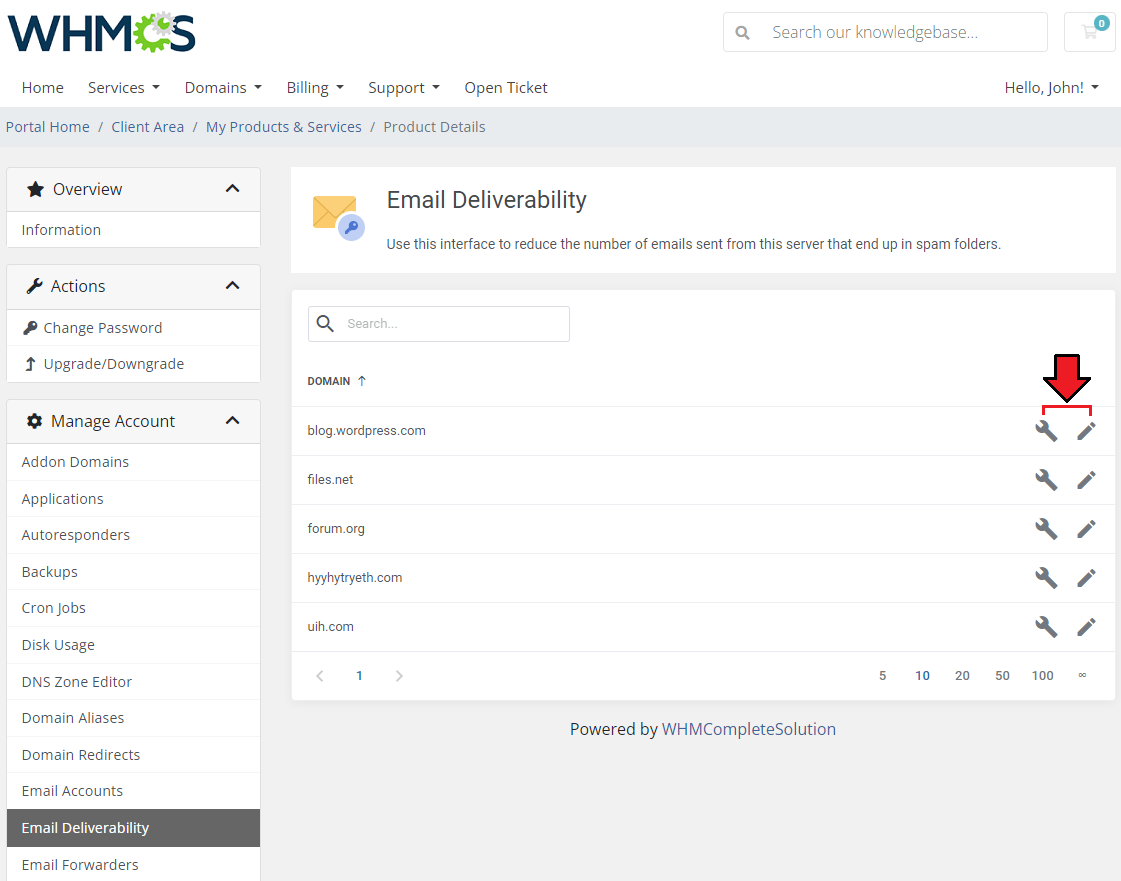Viewport: 1121px width, 881px height.
Task: Select Email Deliverability in the sidebar
Action: [134, 828]
